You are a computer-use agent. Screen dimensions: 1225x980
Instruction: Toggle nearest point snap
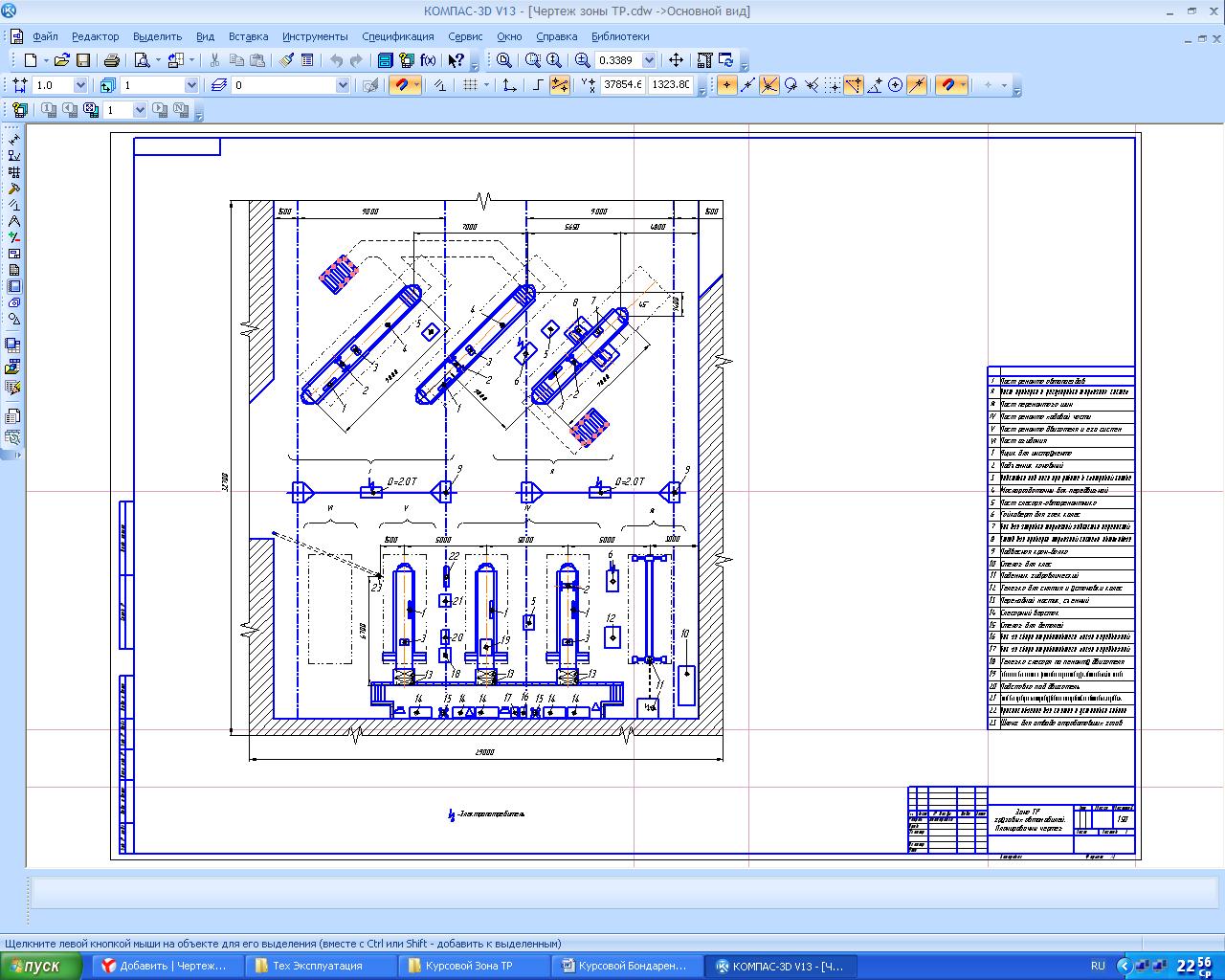pos(727,85)
